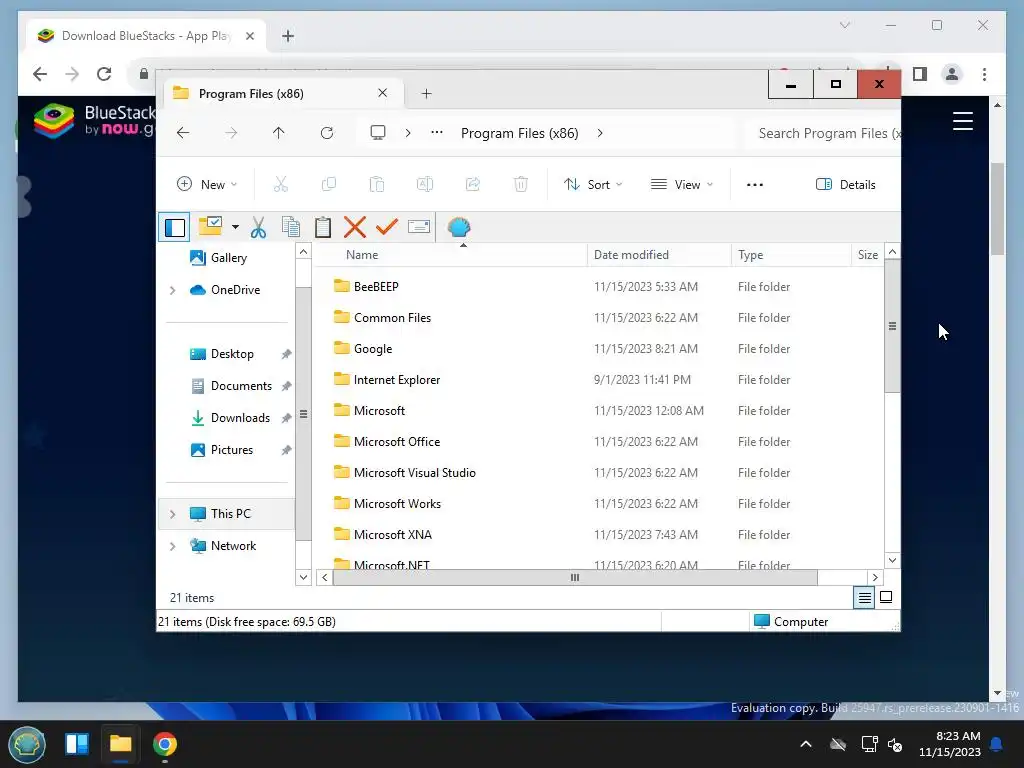Image resolution: width=1024 pixels, height=768 pixels.
Task: Click the greyed Paste icon in command bar
Action: [377, 185]
